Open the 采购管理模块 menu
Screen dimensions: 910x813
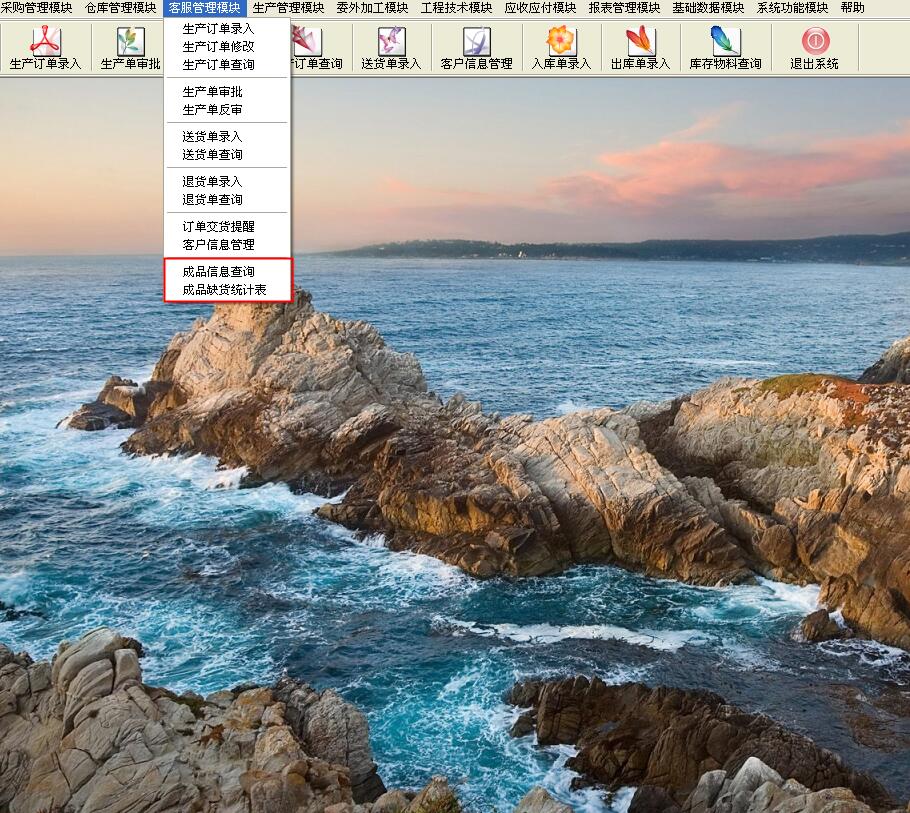[x=36, y=8]
